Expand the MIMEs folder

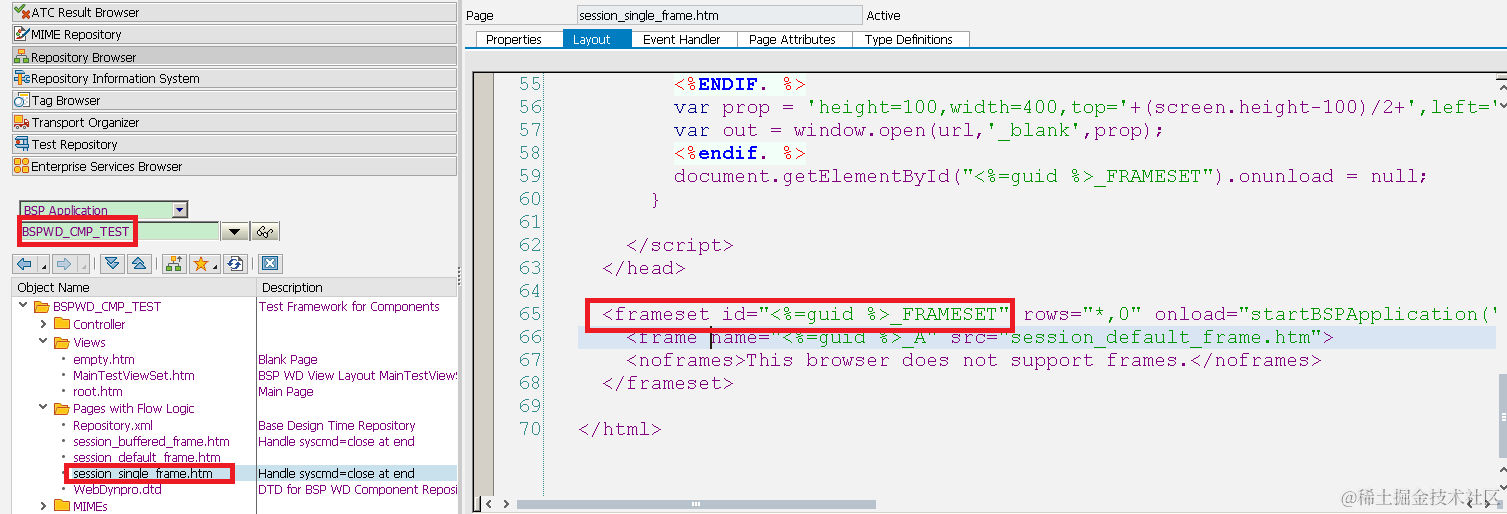tap(43, 506)
